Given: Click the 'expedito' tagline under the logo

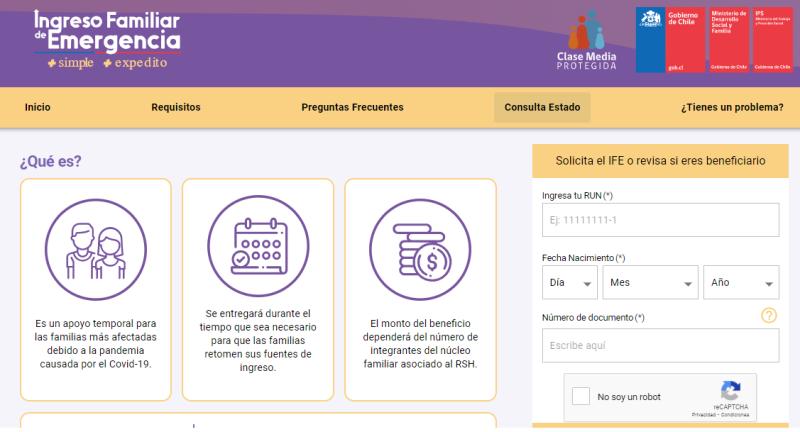Looking at the screenshot, I should click(x=136, y=63).
